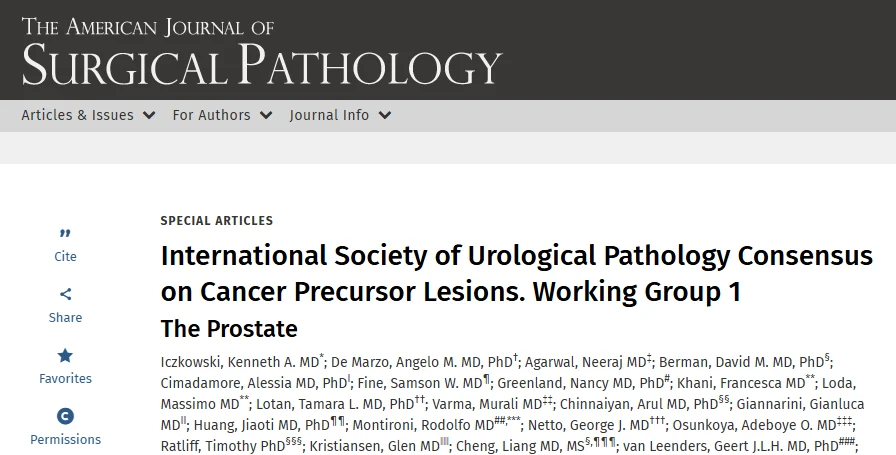The height and width of the screenshot is (455, 896).
Task: Open the For Authors menu
Action: 211,115
